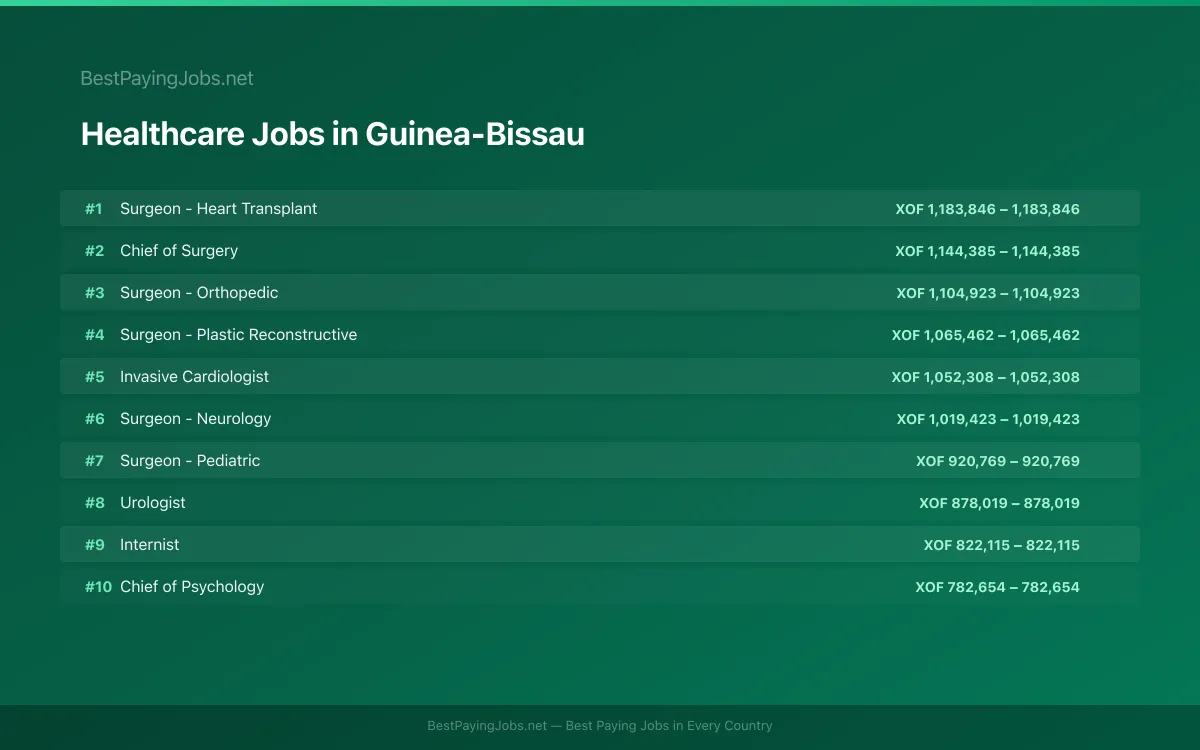The width and height of the screenshot is (1200, 750).
Task: Select the Internist job title
Action: click(x=150, y=545)
